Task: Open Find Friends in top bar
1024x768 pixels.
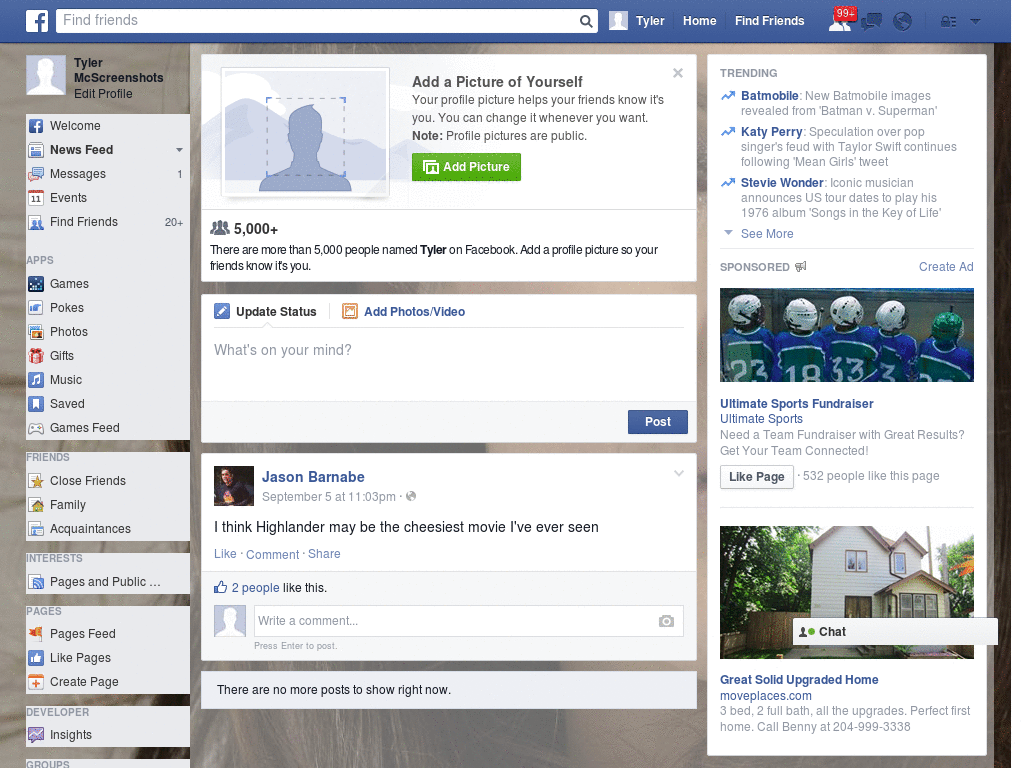Action: (769, 21)
